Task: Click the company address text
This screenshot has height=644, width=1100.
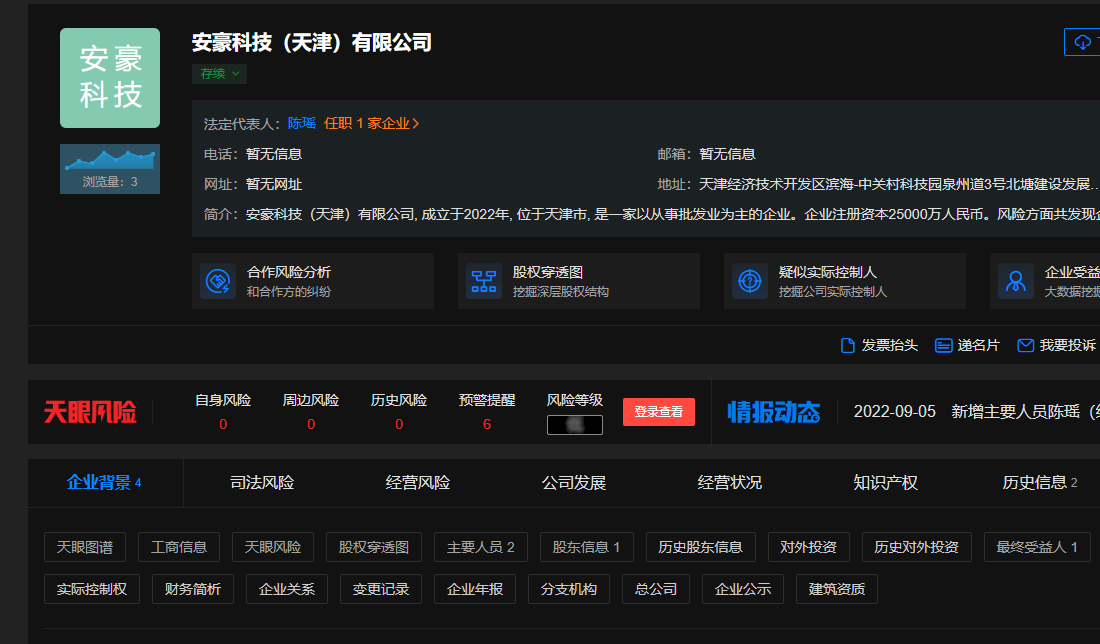Action: (x=898, y=185)
